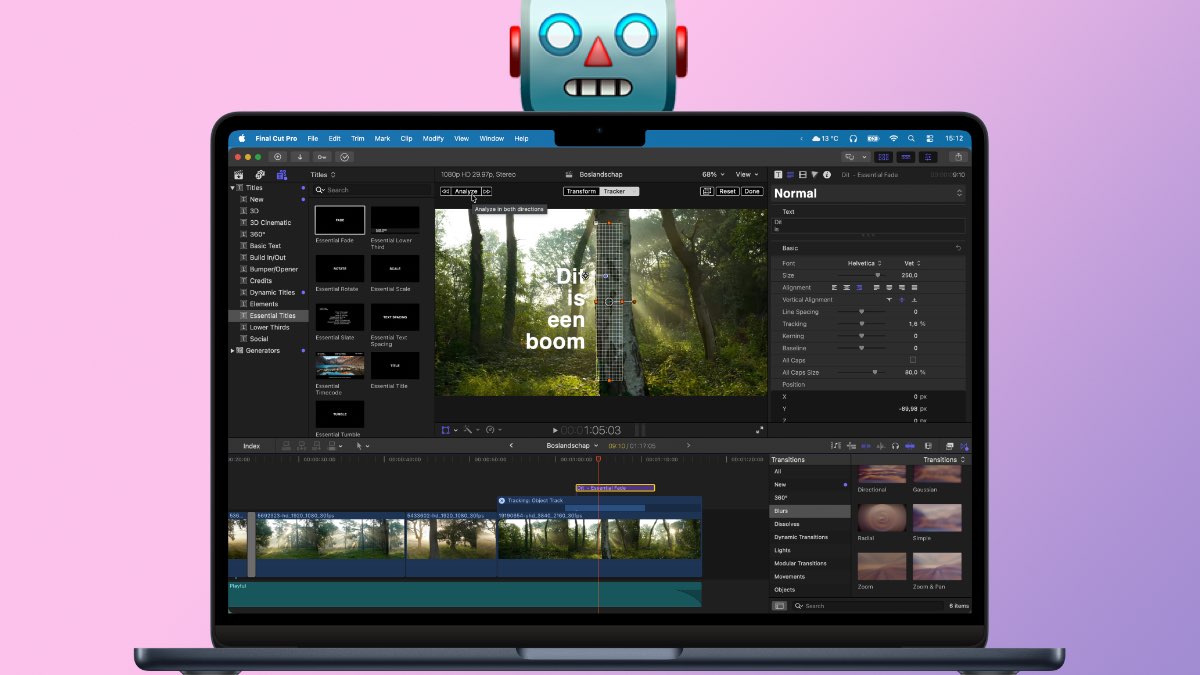
Task: Align text left in Alignment row
Action: pos(835,288)
